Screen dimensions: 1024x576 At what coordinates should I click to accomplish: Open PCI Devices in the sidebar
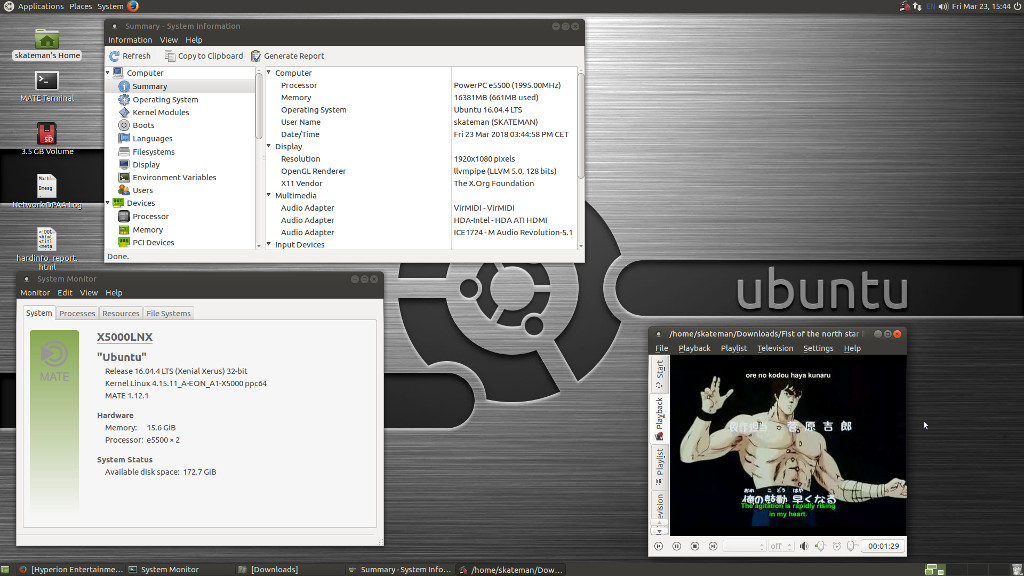pos(153,242)
